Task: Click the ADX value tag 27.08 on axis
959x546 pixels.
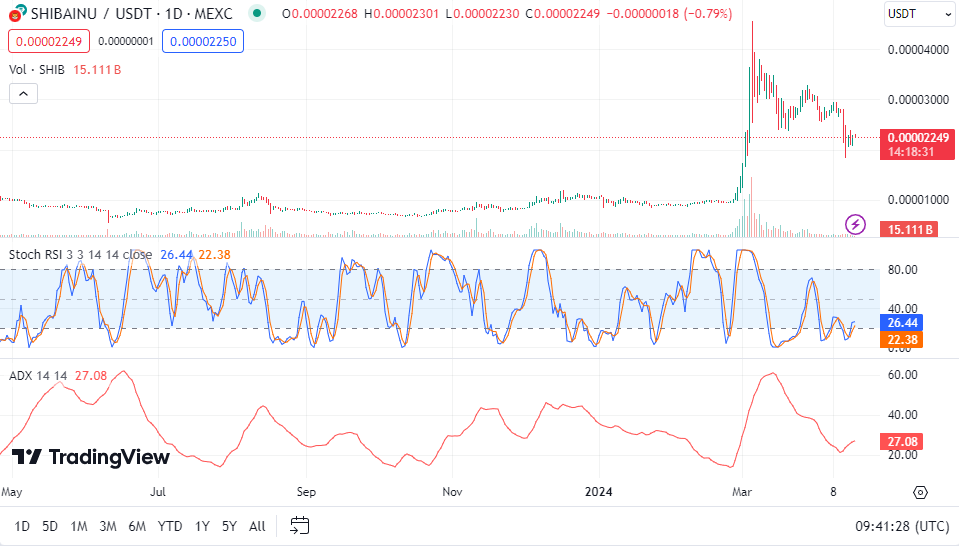Action: (x=902, y=441)
